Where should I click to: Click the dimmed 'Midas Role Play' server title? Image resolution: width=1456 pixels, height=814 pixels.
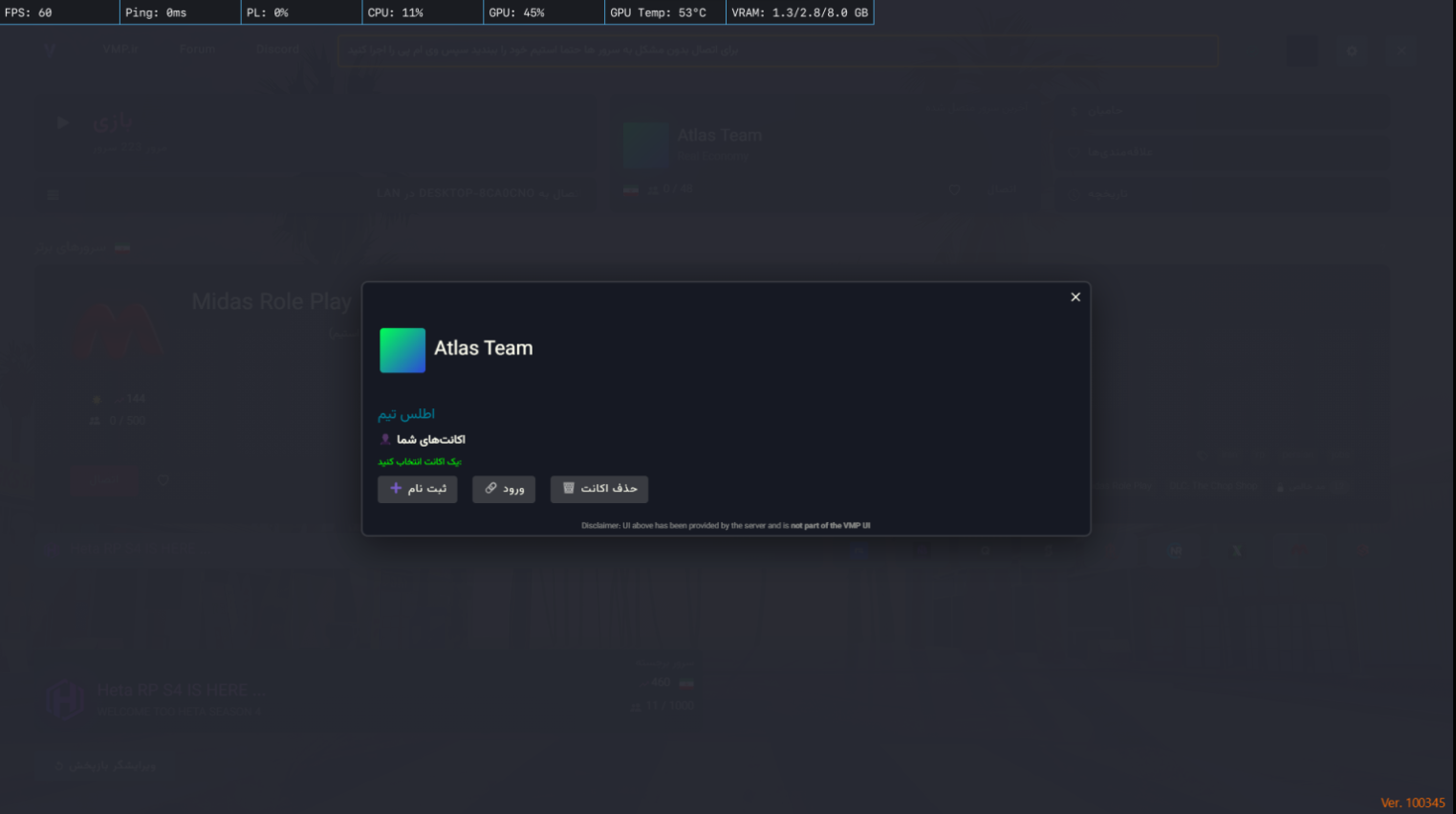coord(272,301)
